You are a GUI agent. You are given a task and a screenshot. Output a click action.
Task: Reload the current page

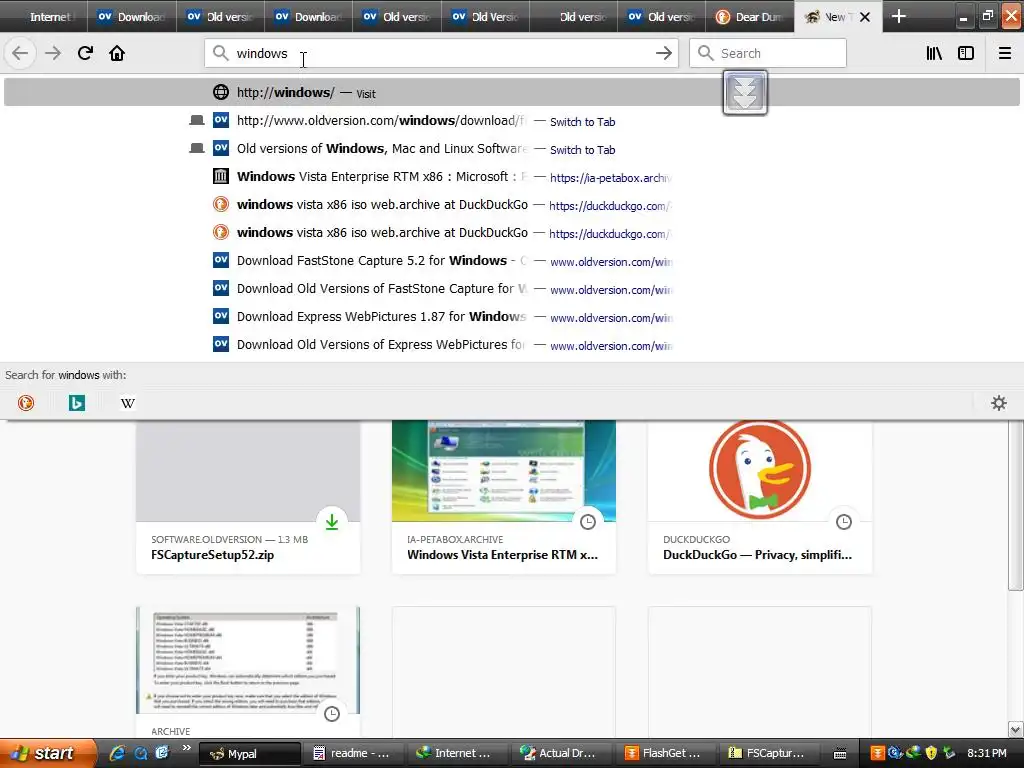(85, 53)
